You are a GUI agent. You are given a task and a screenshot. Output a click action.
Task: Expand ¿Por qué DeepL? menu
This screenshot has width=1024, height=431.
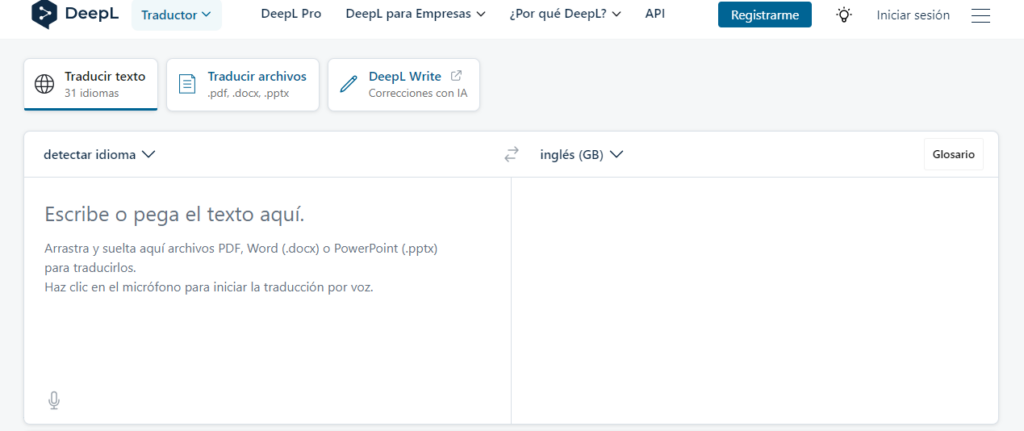point(565,14)
